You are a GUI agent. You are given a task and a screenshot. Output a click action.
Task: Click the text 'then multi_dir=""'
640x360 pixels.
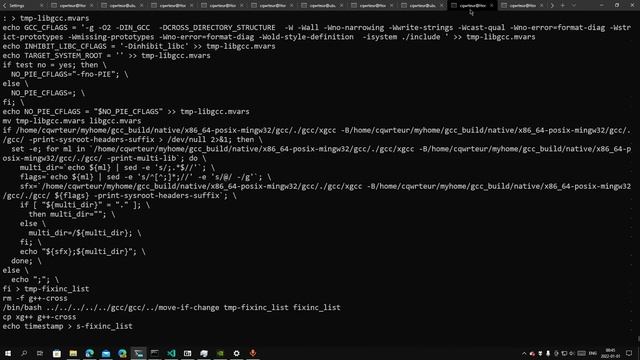click(67, 214)
